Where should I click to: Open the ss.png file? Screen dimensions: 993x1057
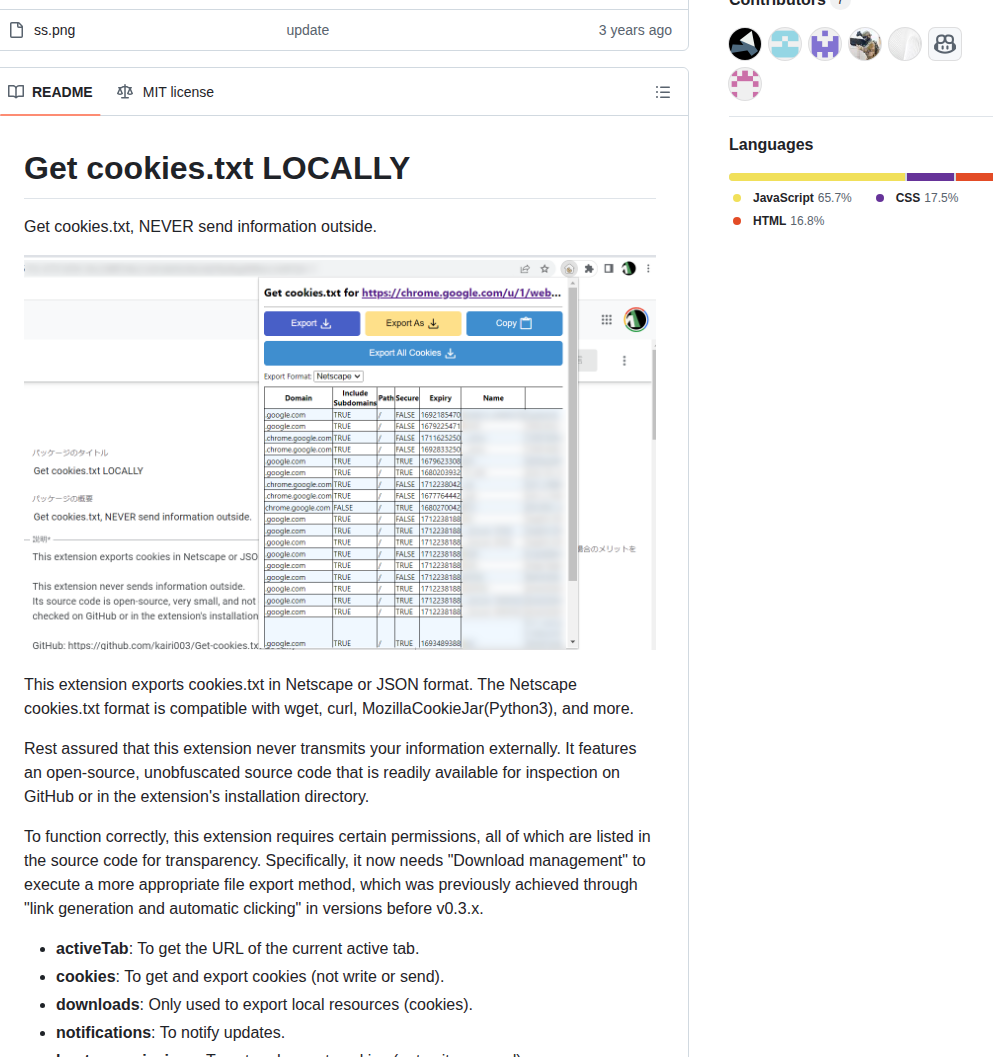pos(55,30)
